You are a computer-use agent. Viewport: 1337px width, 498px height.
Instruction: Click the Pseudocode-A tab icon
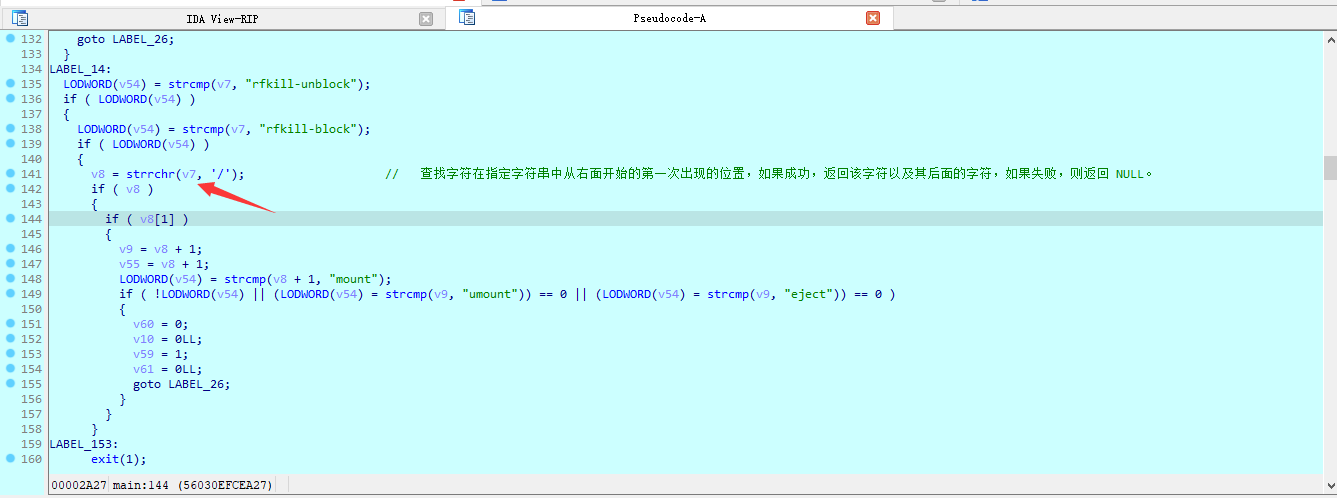click(467, 17)
